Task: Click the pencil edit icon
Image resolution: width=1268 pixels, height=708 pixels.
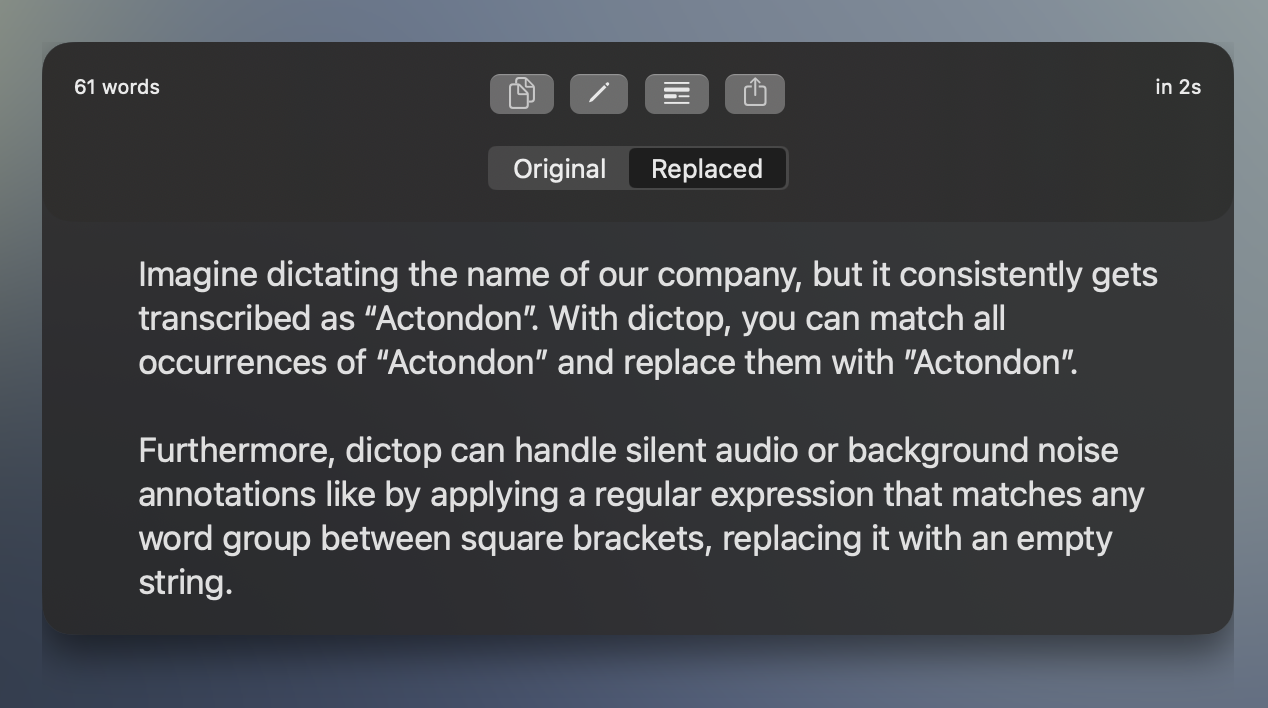Action: [x=598, y=94]
